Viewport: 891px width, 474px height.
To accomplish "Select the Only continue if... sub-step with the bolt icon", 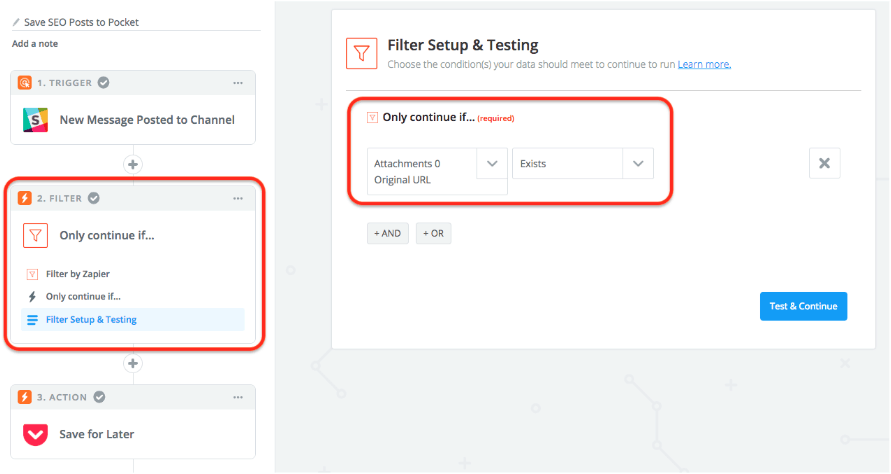I will click(83, 297).
